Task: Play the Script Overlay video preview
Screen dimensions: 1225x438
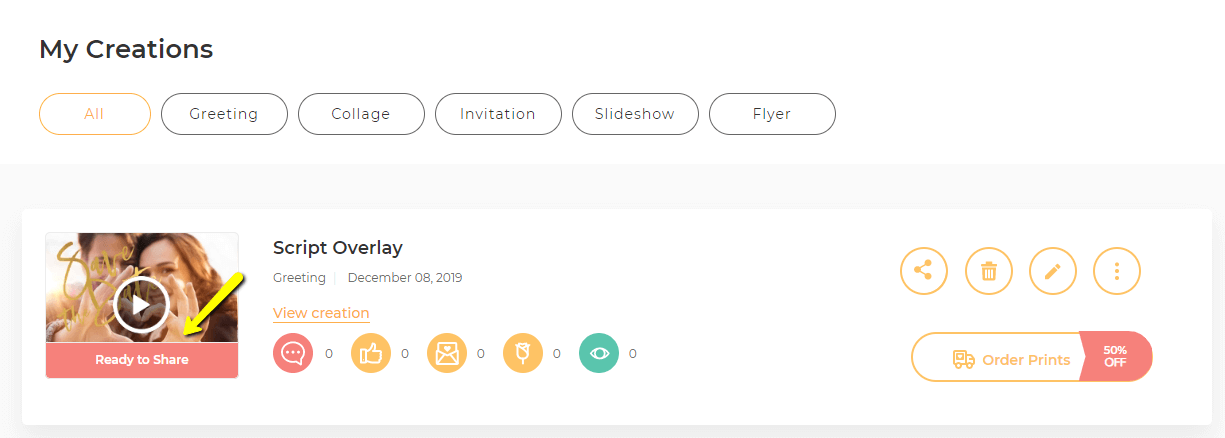Action: [x=141, y=305]
